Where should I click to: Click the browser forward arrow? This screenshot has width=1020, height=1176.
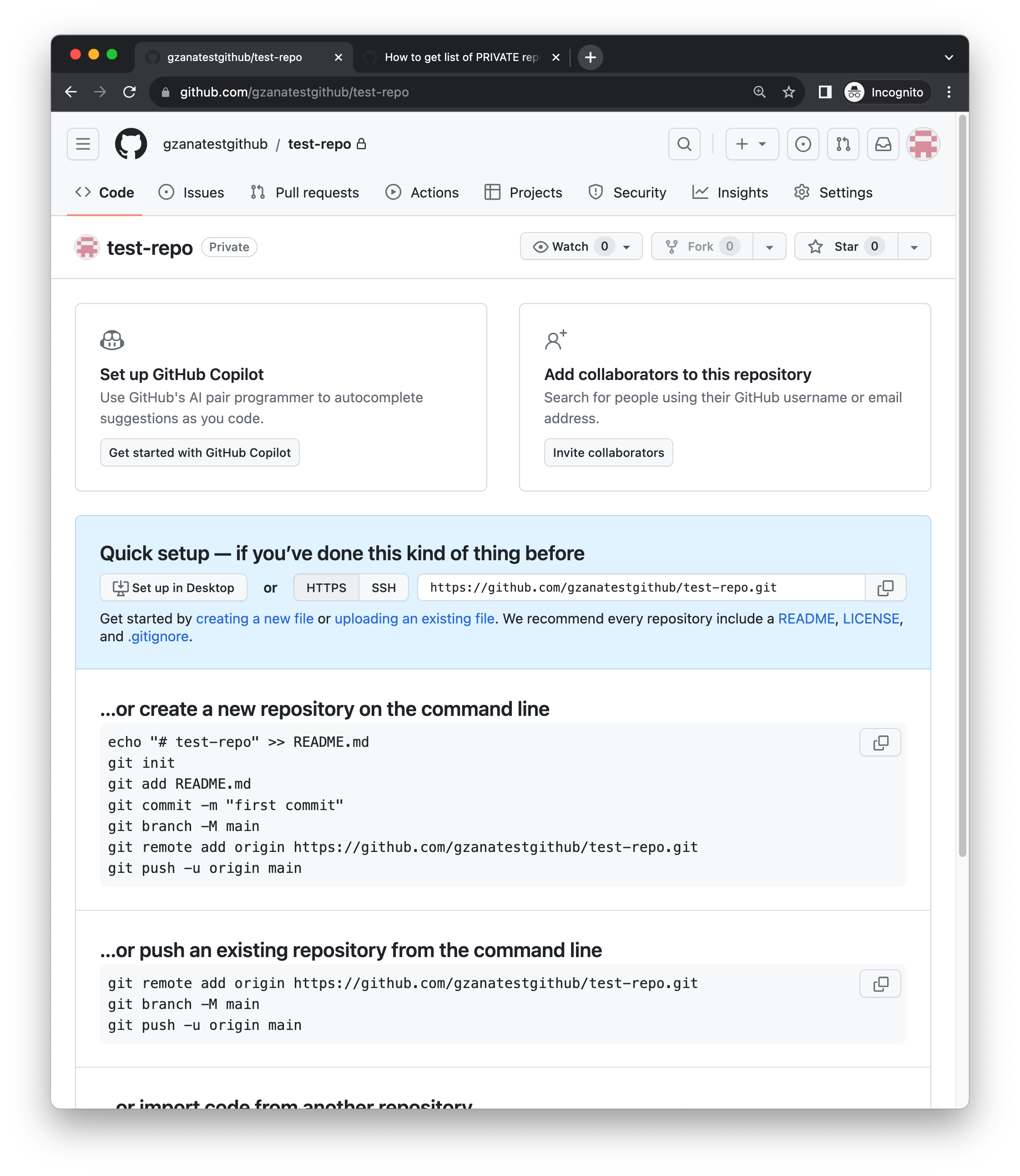coord(100,91)
